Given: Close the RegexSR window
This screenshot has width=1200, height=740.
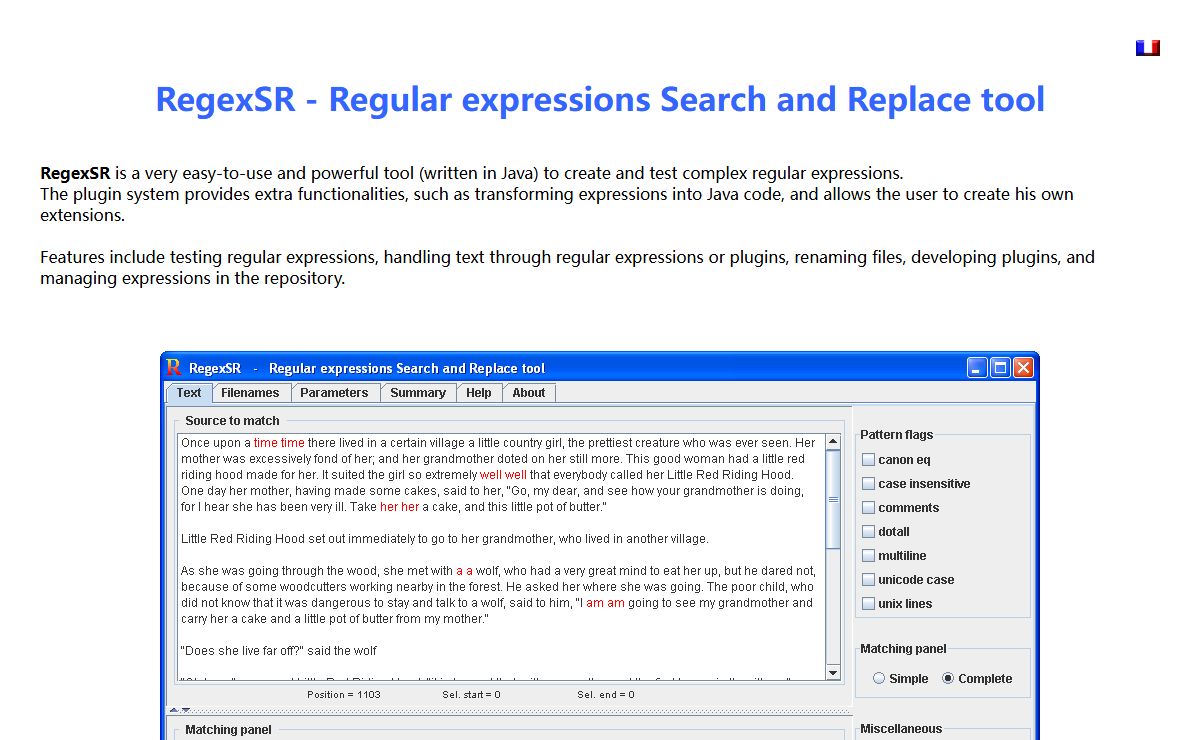Looking at the screenshot, I should click(1023, 368).
